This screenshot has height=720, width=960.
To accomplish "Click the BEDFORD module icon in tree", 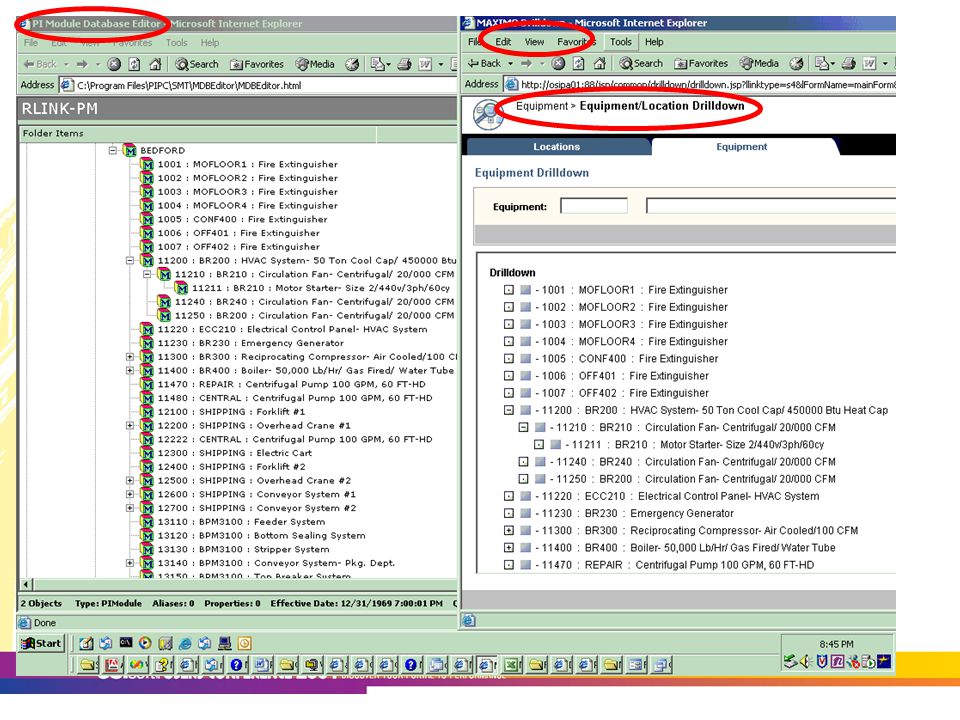I will [x=130, y=150].
